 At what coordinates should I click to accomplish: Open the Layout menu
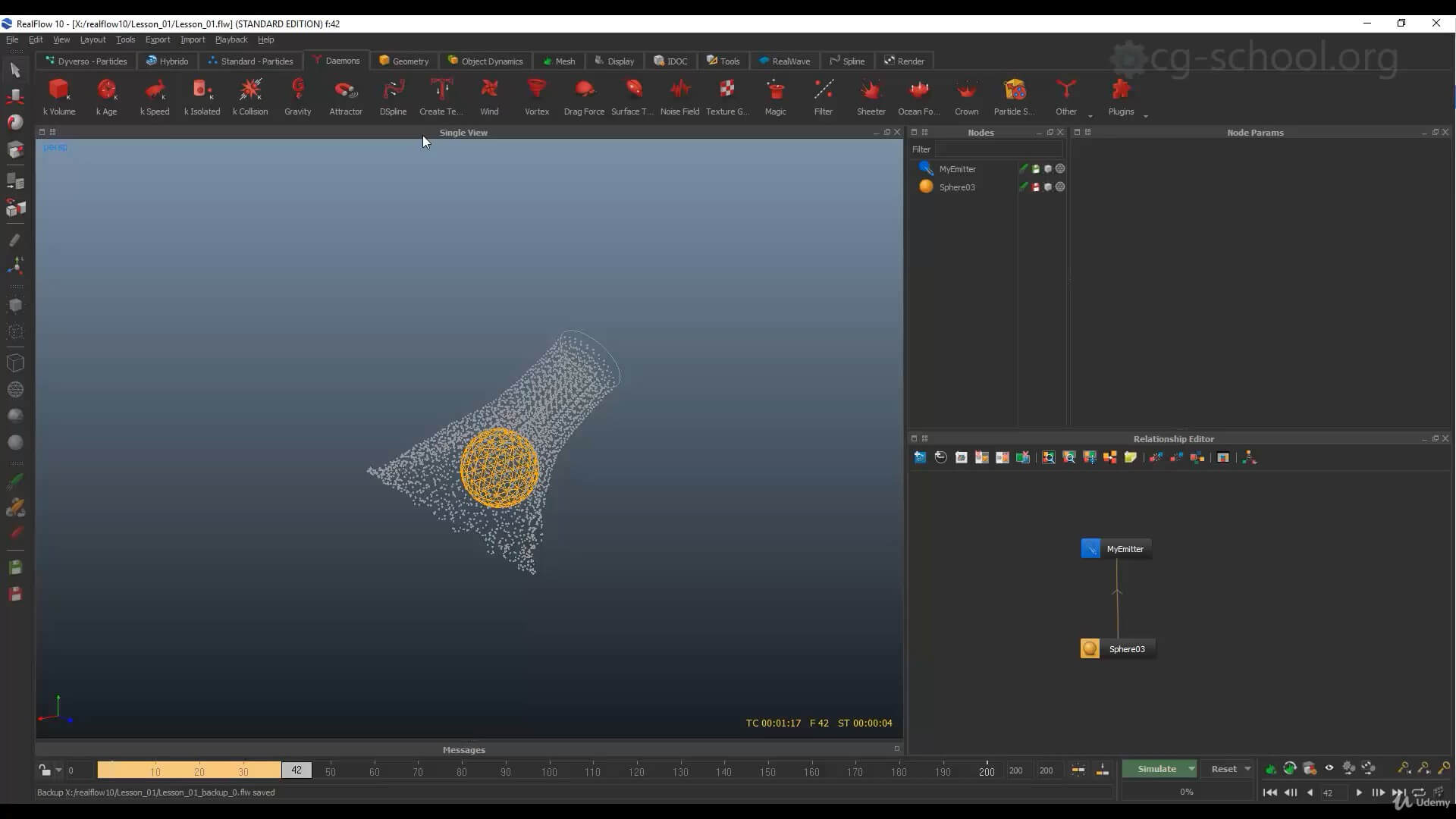point(93,39)
